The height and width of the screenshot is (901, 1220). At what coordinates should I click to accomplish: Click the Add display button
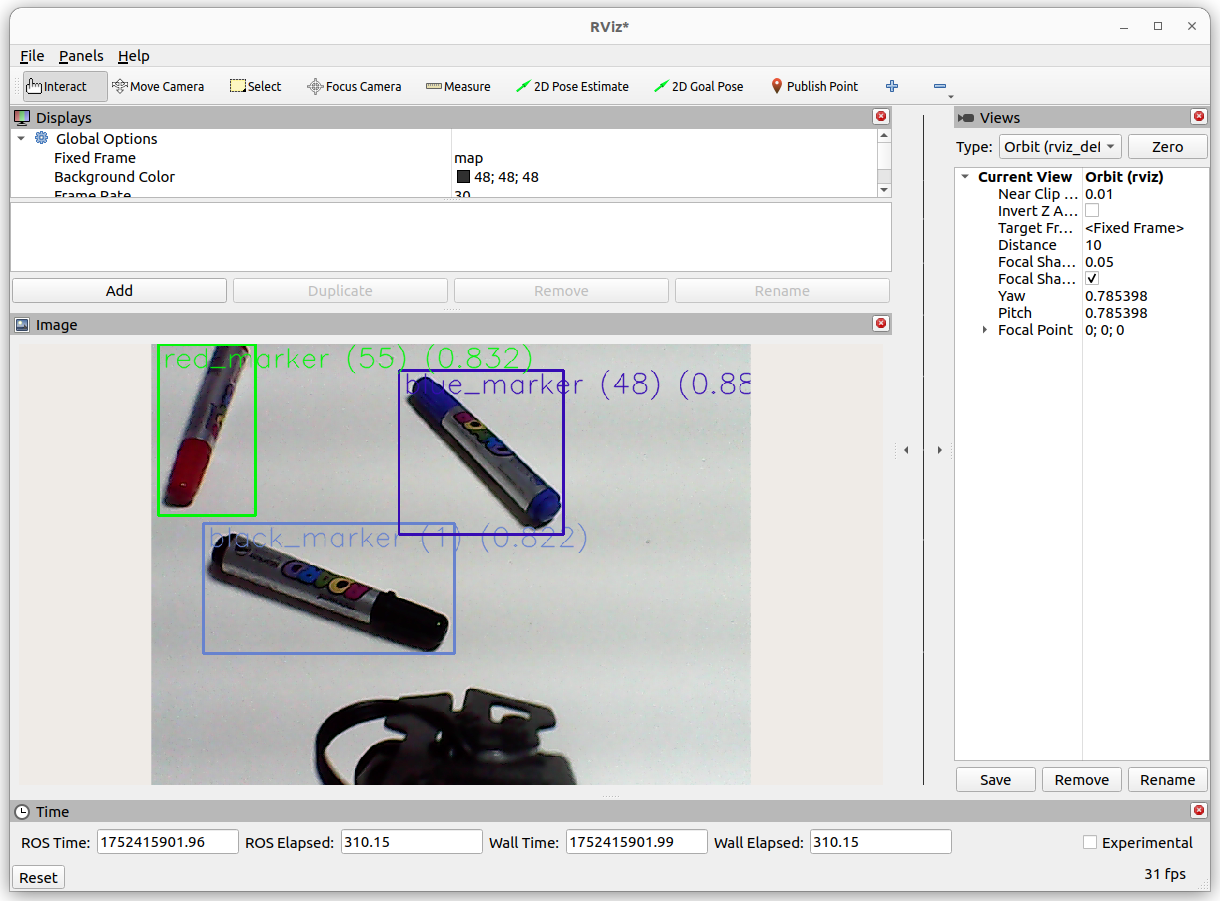pos(119,291)
